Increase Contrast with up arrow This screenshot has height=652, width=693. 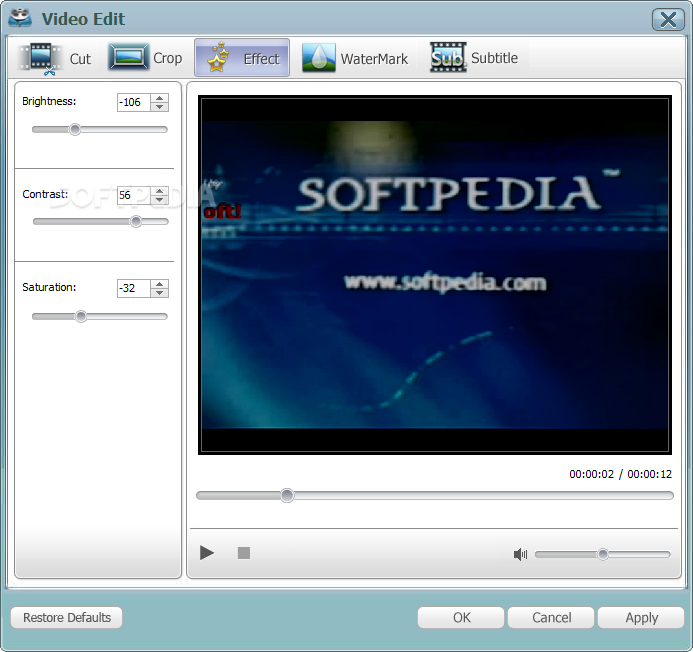coord(160,191)
